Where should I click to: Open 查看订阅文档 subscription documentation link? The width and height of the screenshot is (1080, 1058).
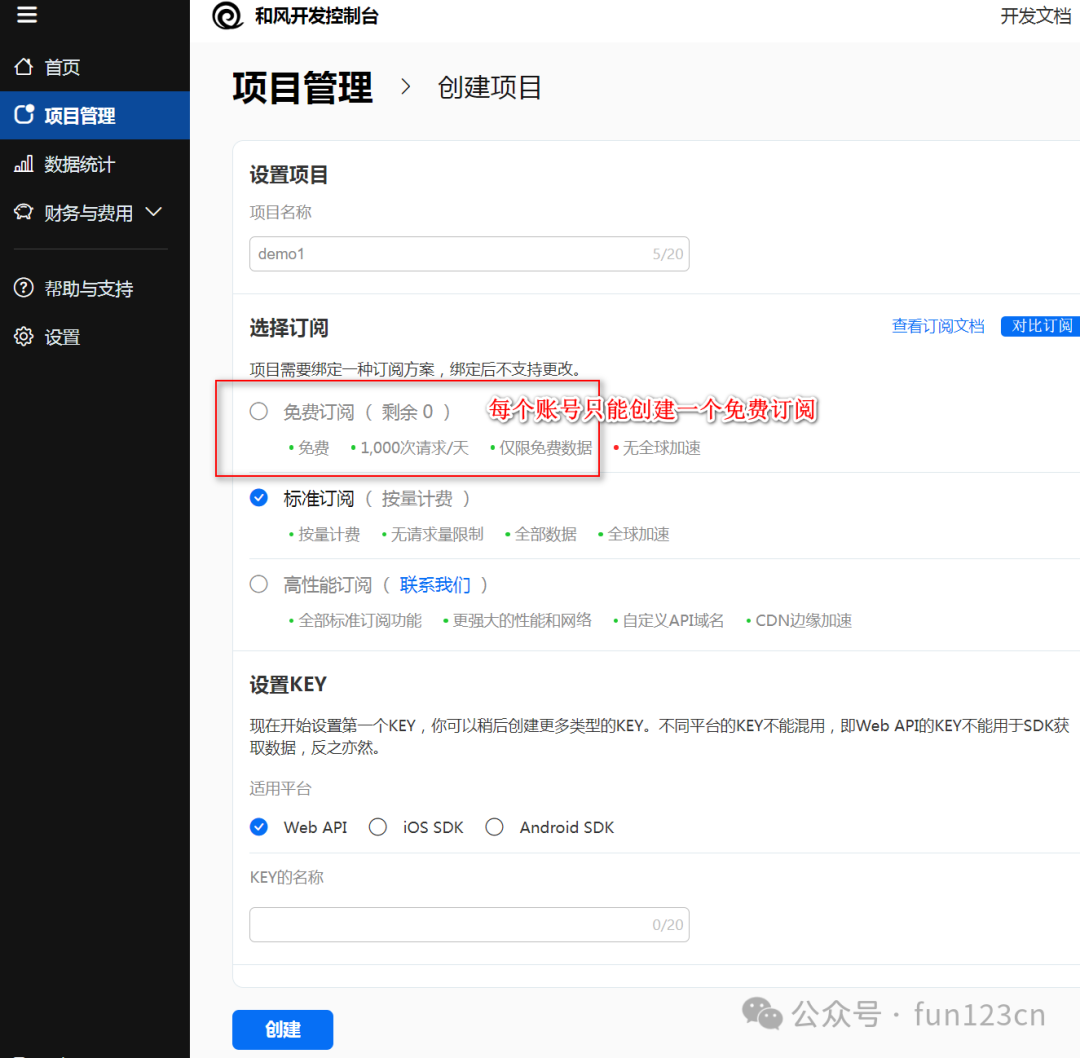pyautogui.click(x=938, y=325)
